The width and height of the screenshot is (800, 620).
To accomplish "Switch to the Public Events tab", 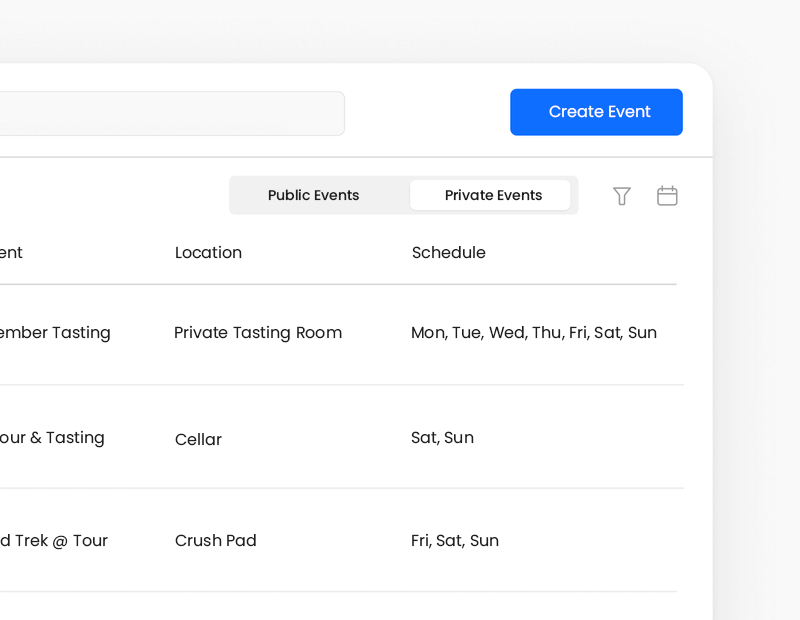I will pos(314,196).
